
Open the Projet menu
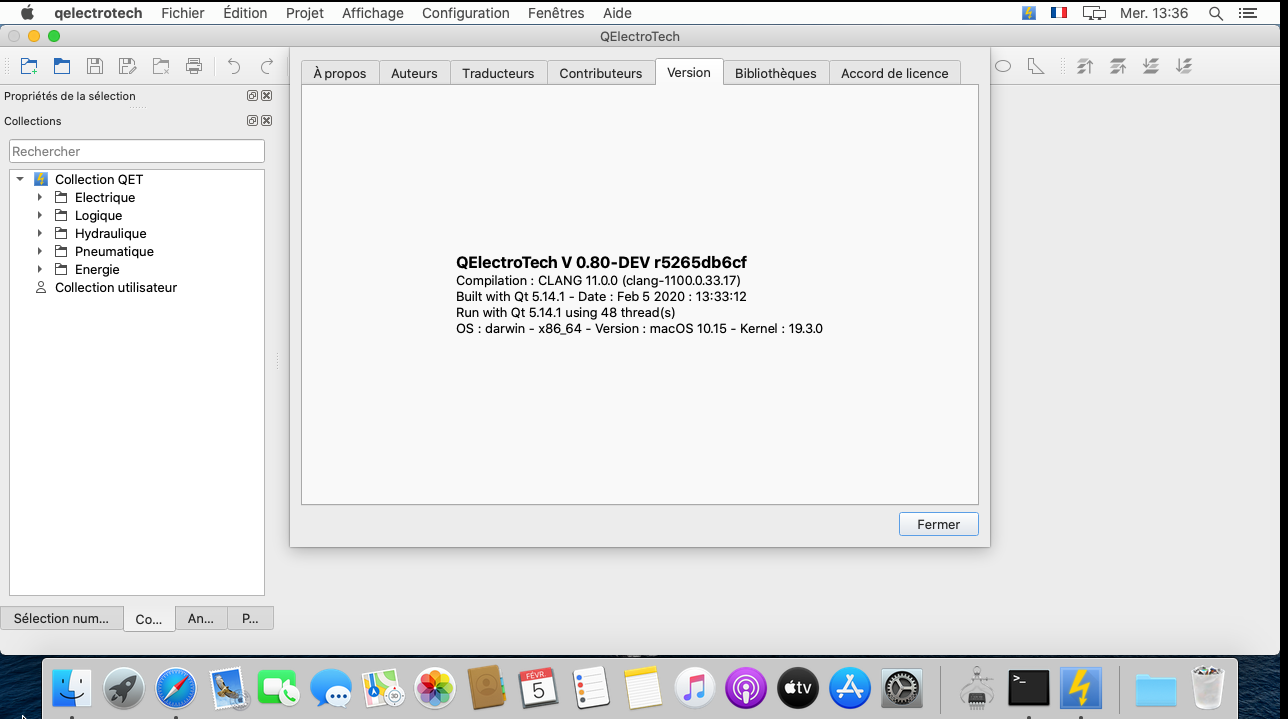pyautogui.click(x=305, y=13)
